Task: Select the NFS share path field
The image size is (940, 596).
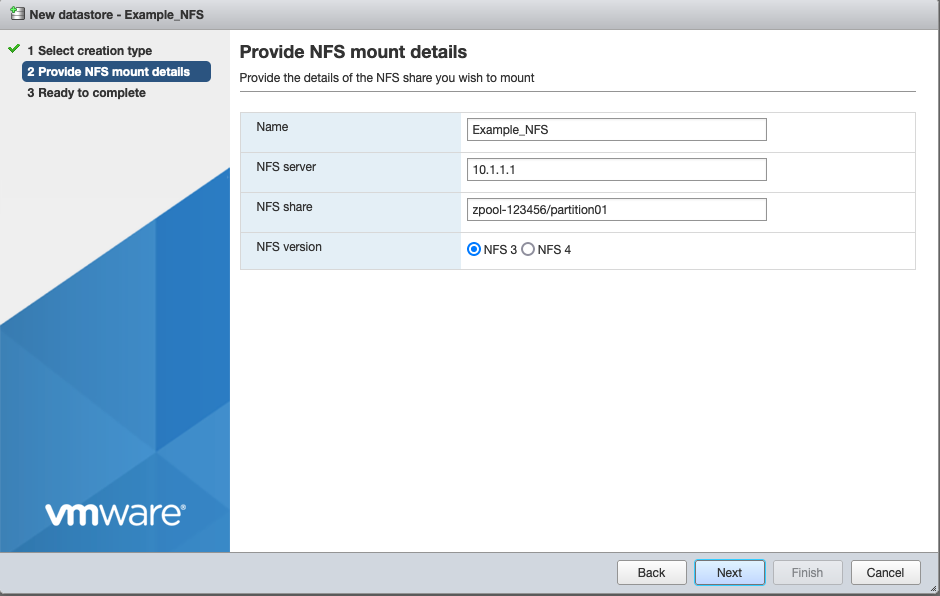Action: [616, 209]
